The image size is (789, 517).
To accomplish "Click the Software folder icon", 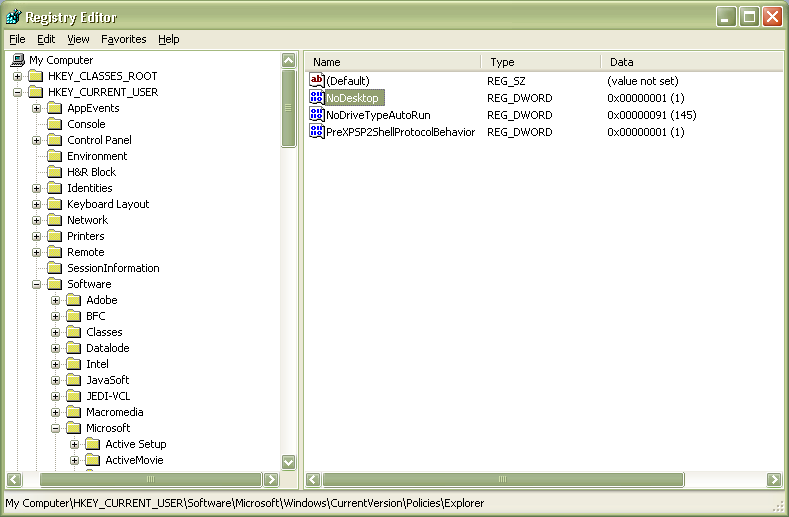I will (x=54, y=284).
